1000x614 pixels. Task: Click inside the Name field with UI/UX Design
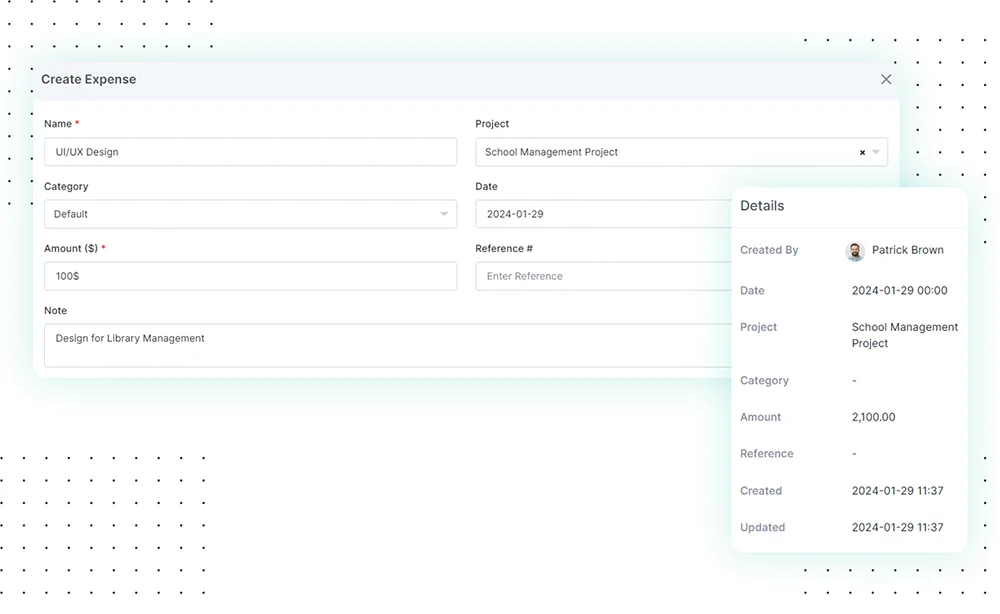point(250,152)
